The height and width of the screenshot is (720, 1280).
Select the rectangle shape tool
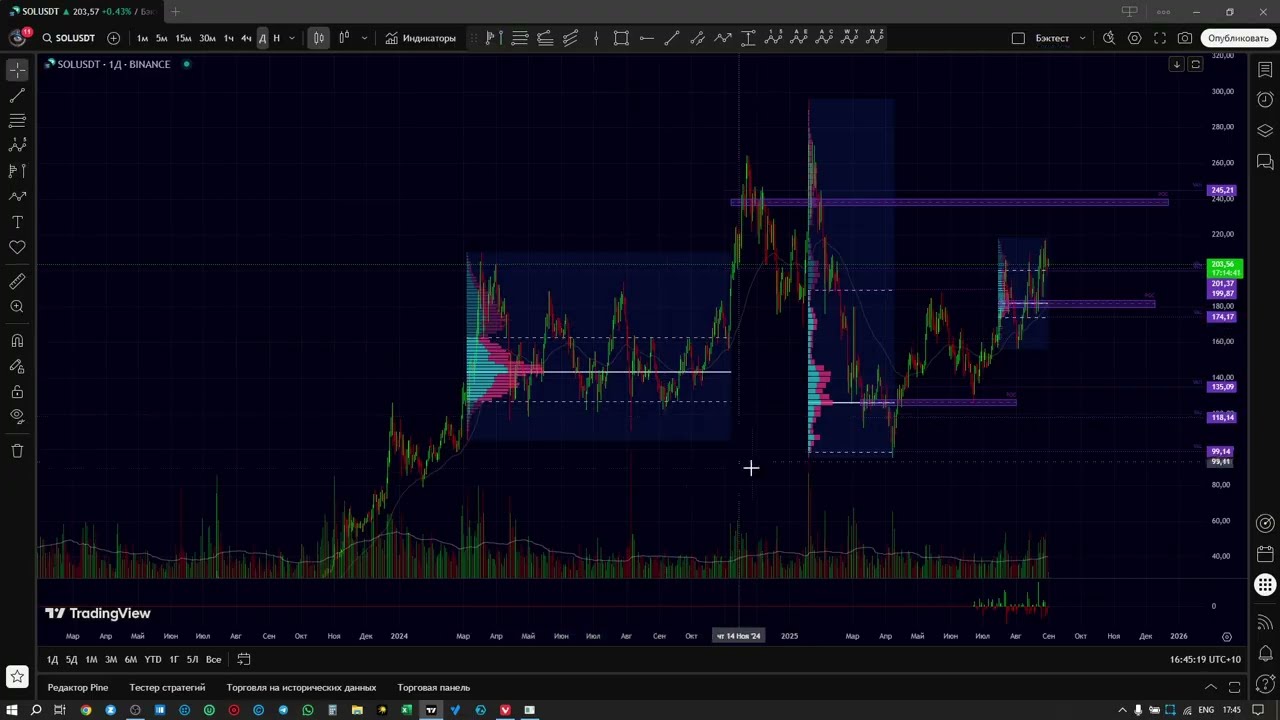[x=621, y=38]
